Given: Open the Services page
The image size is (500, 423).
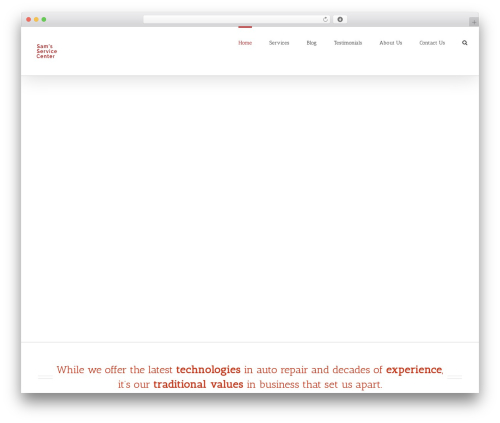Looking at the screenshot, I should (279, 43).
